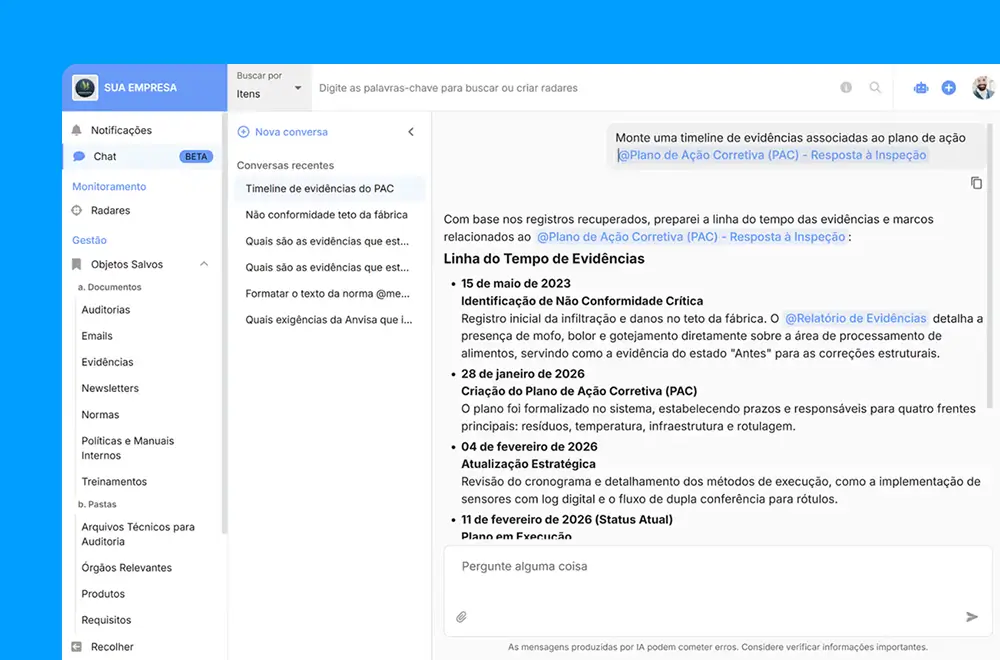The width and height of the screenshot is (1000, 660).
Task: Open the Evidências documents item
Action: [107, 362]
